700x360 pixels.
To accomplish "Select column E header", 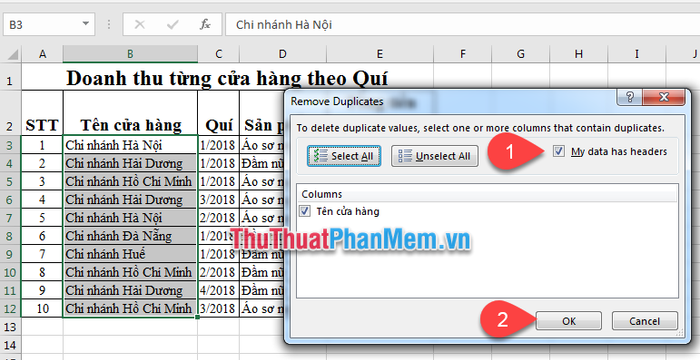I will (x=379, y=54).
